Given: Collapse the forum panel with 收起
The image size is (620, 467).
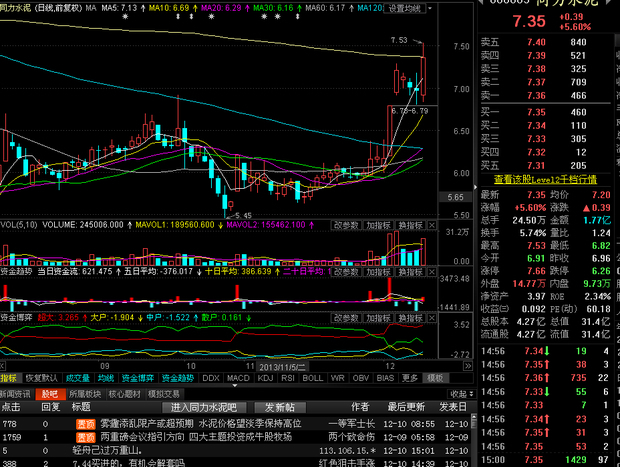Looking at the screenshot, I should click(x=462, y=394).
